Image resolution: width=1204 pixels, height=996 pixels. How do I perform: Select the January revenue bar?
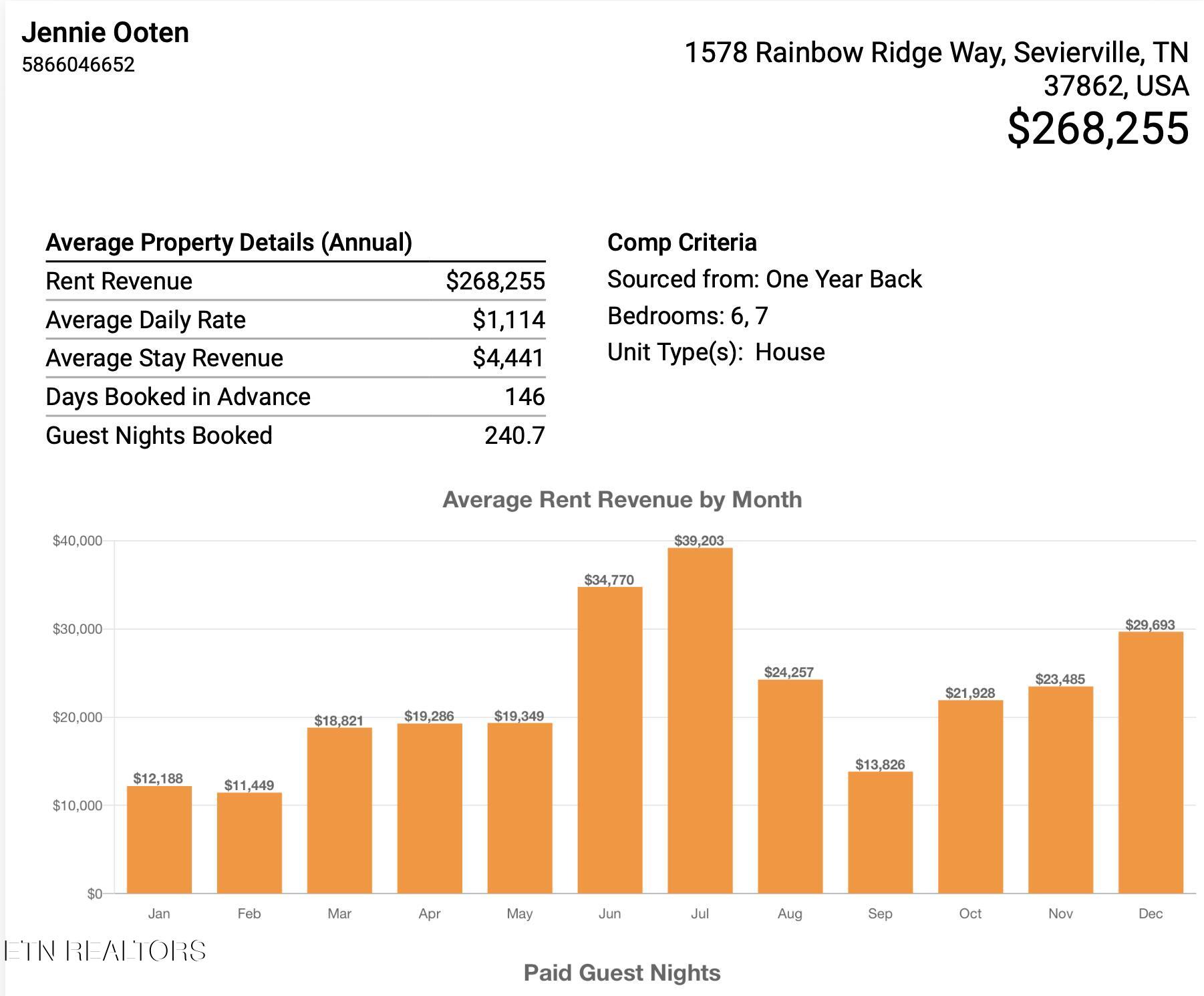click(159, 840)
